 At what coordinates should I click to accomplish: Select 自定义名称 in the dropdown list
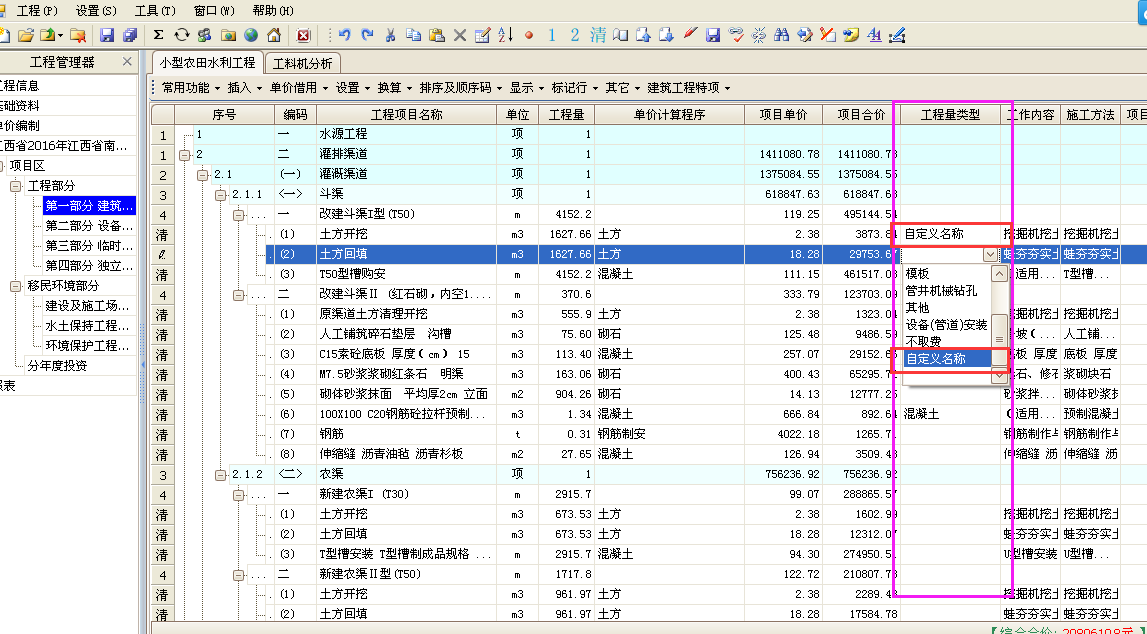point(935,358)
